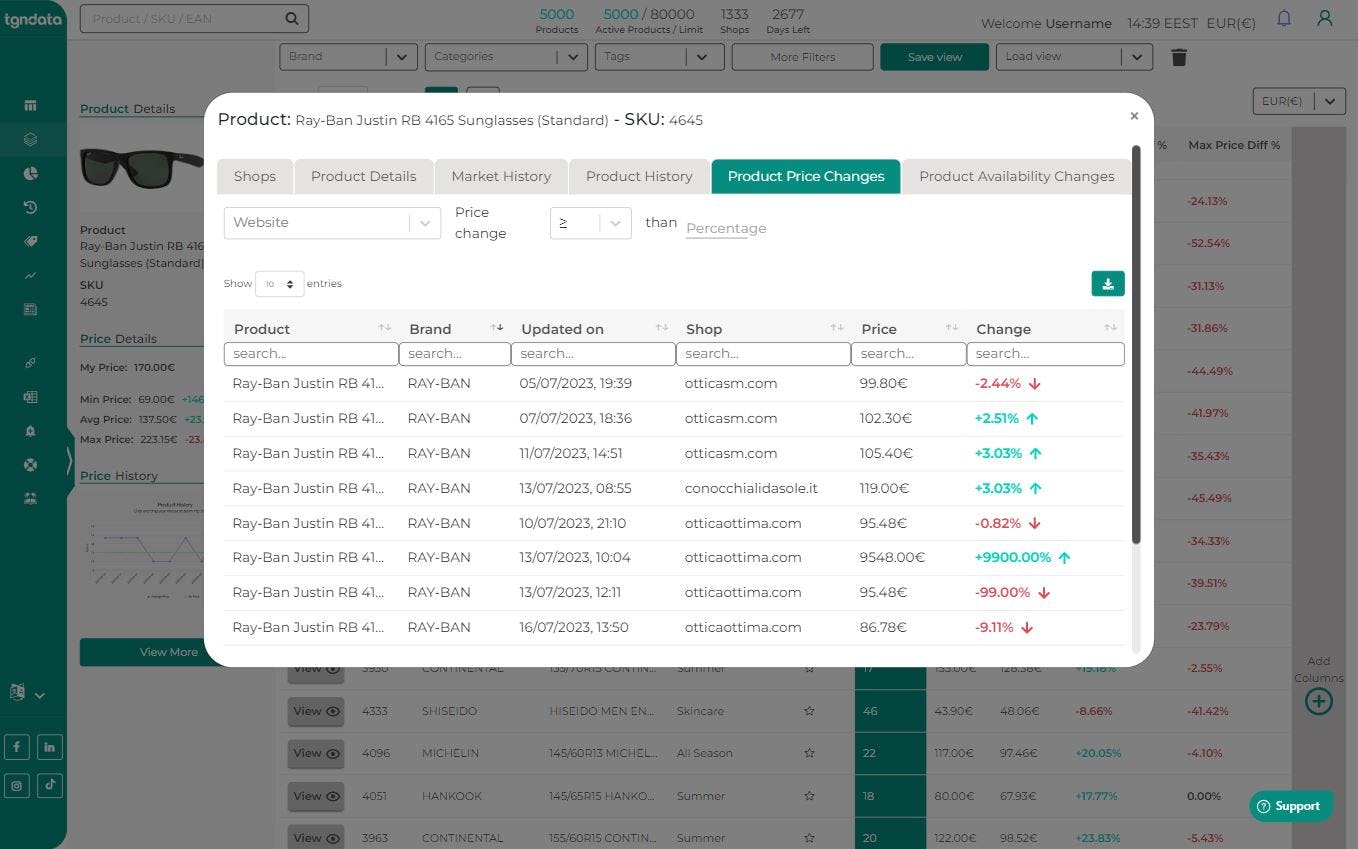
Task: Click conocchialidasole.it shop cell
Action: click(751, 488)
